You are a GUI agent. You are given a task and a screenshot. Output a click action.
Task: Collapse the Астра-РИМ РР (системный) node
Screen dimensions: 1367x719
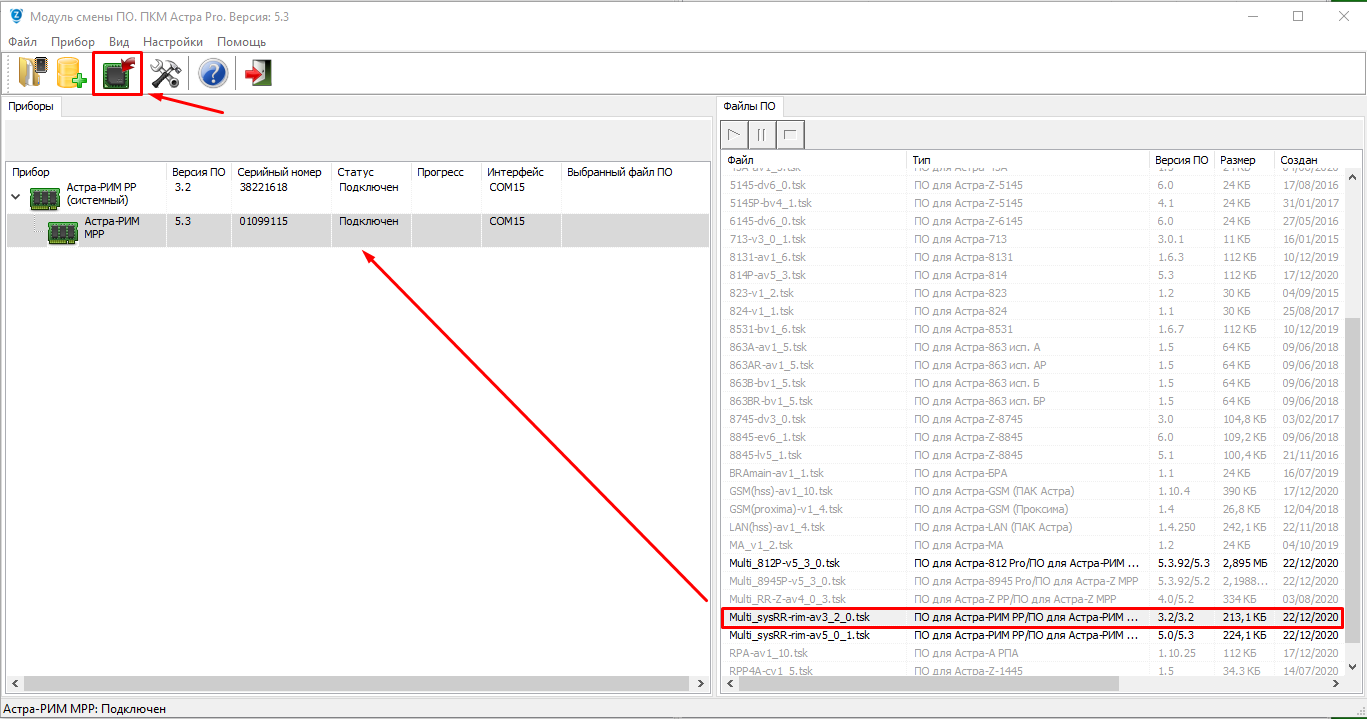point(15,197)
